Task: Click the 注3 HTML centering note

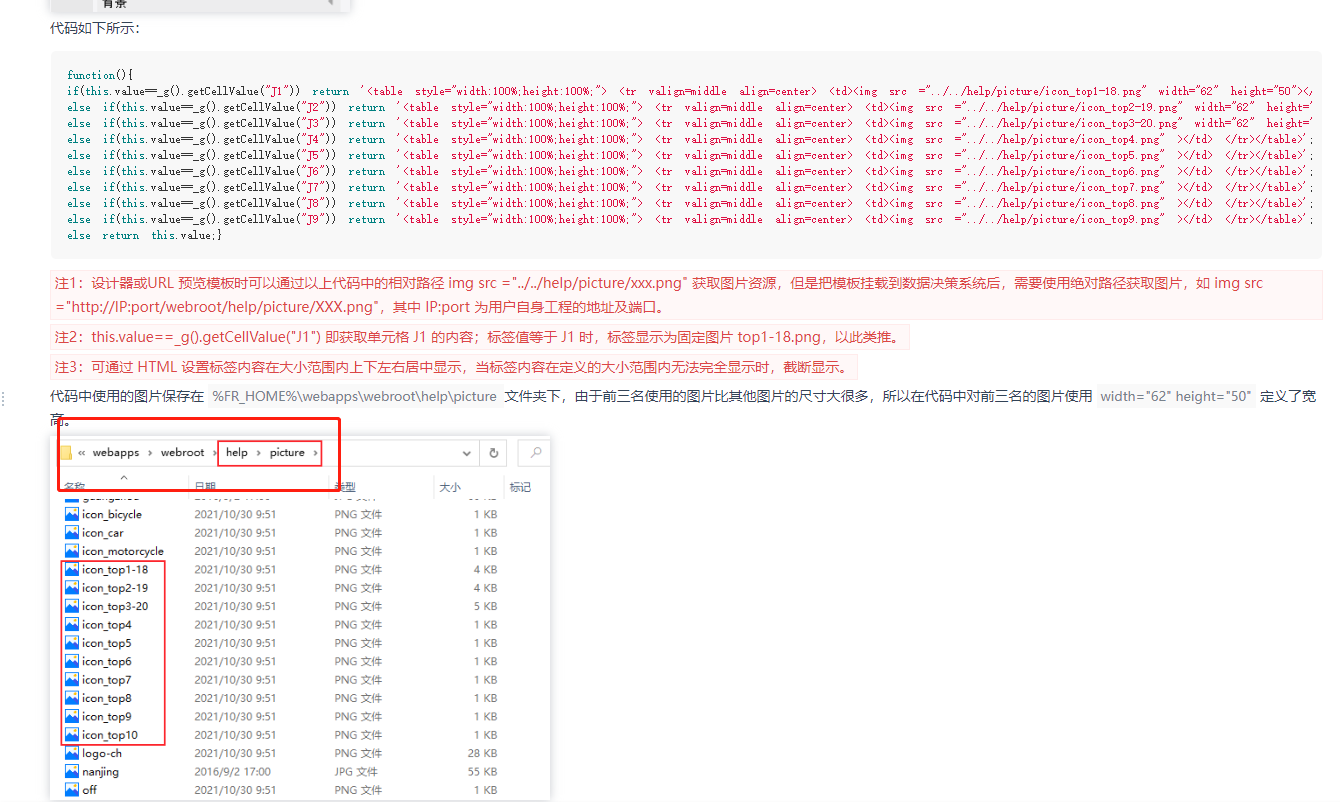Action: [454, 366]
